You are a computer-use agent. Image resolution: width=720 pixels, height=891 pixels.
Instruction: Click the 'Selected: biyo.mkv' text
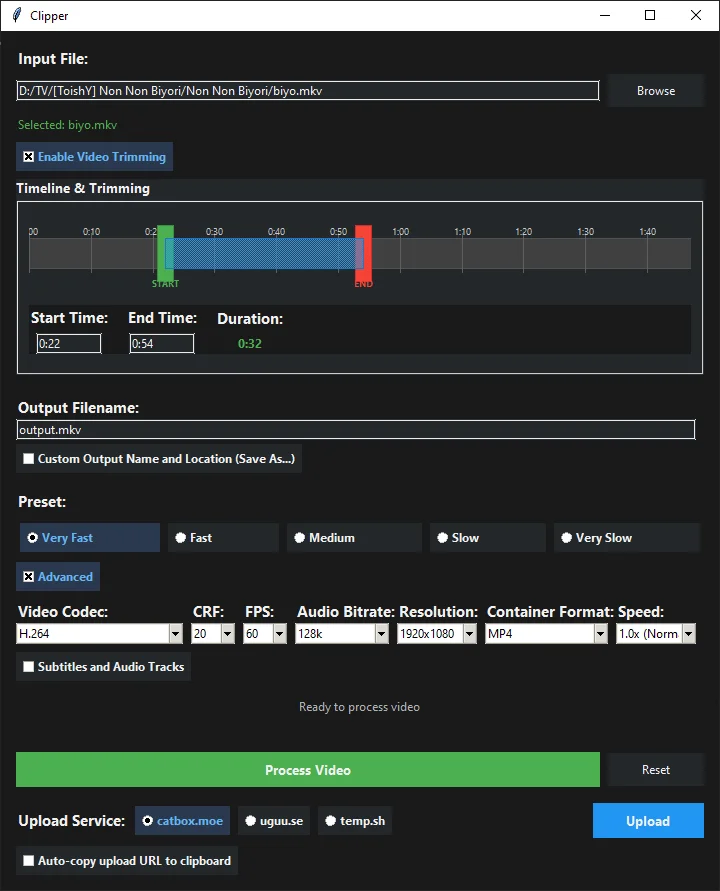coord(68,125)
